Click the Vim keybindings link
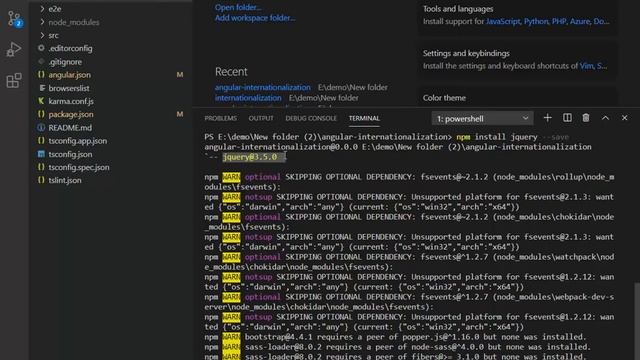The image size is (640, 360). tap(586, 66)
